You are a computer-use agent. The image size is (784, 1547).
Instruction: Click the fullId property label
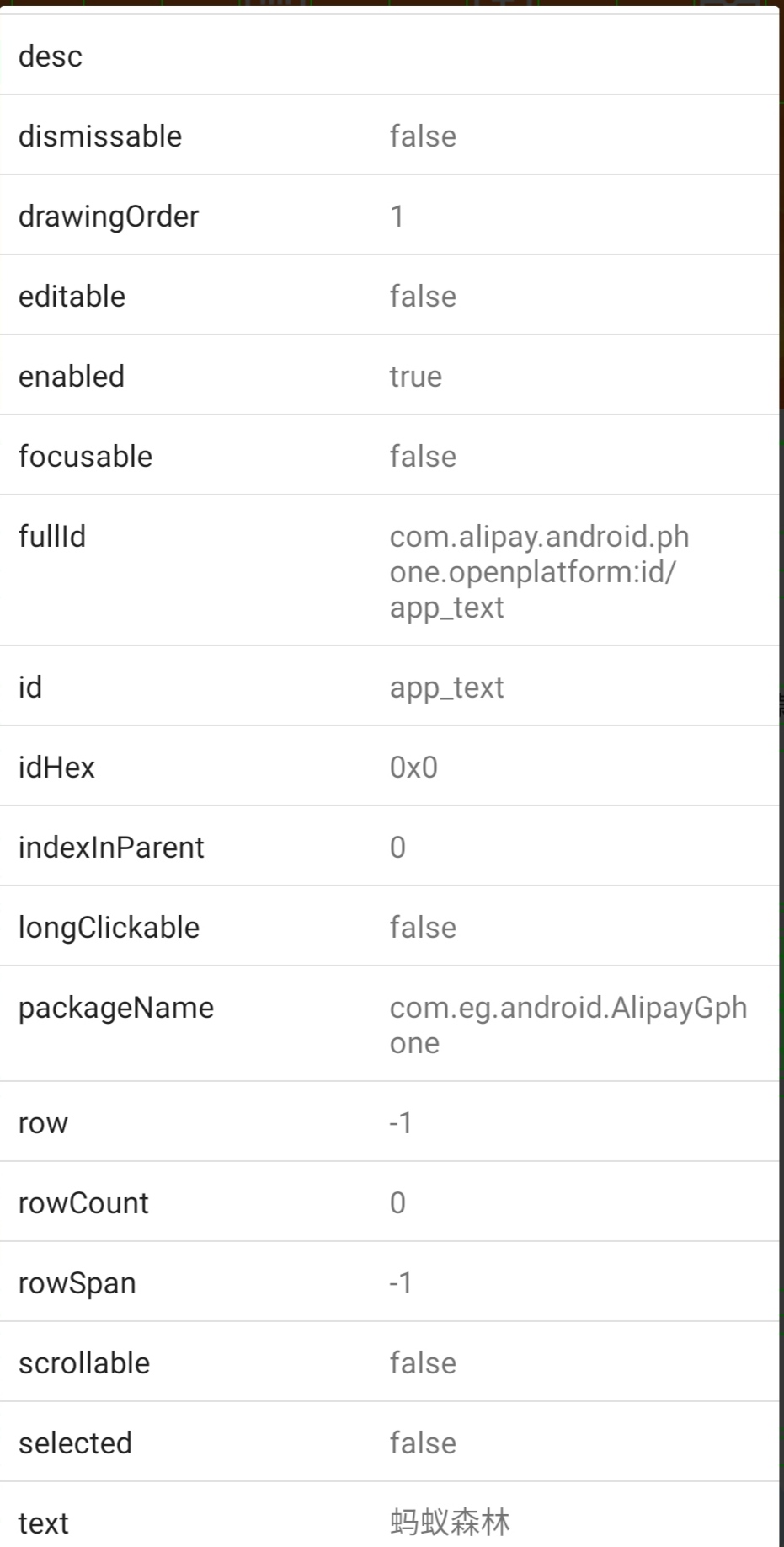coord(52,537)
